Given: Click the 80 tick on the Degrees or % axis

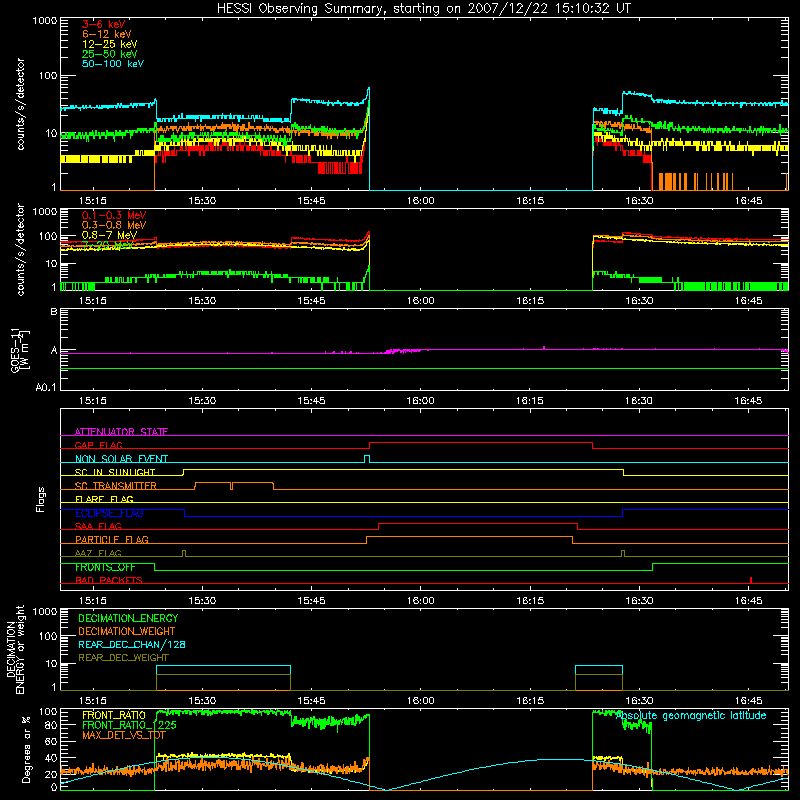Looking at the screenshot, I should [x=51, y=724].
